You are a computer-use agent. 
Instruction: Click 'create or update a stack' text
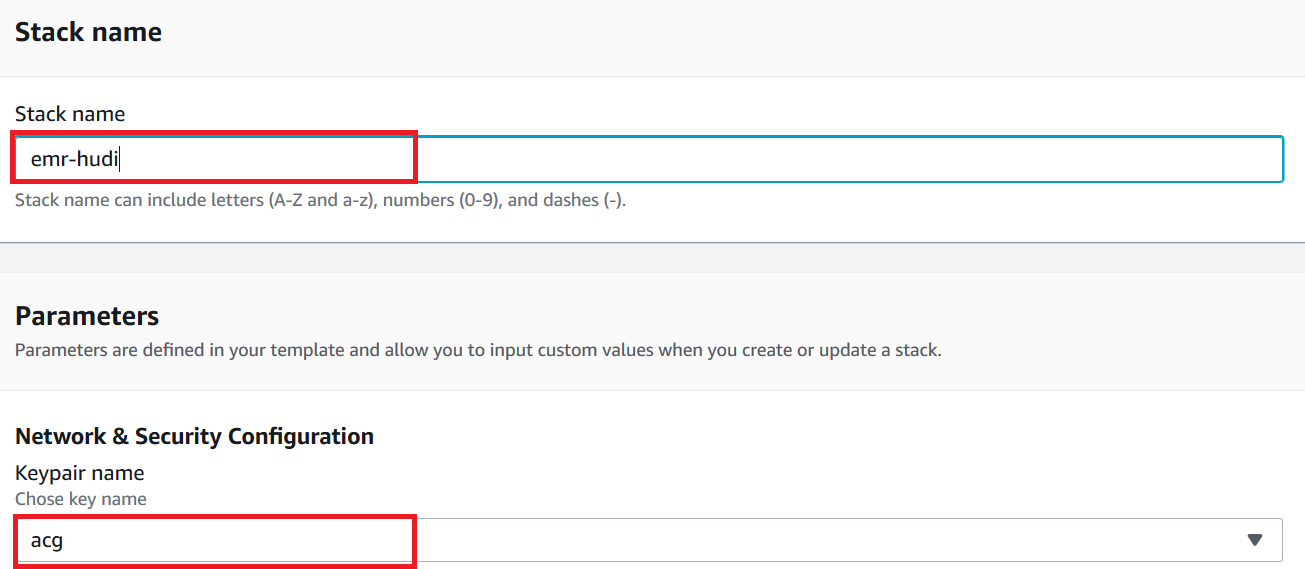coord(850,351)
